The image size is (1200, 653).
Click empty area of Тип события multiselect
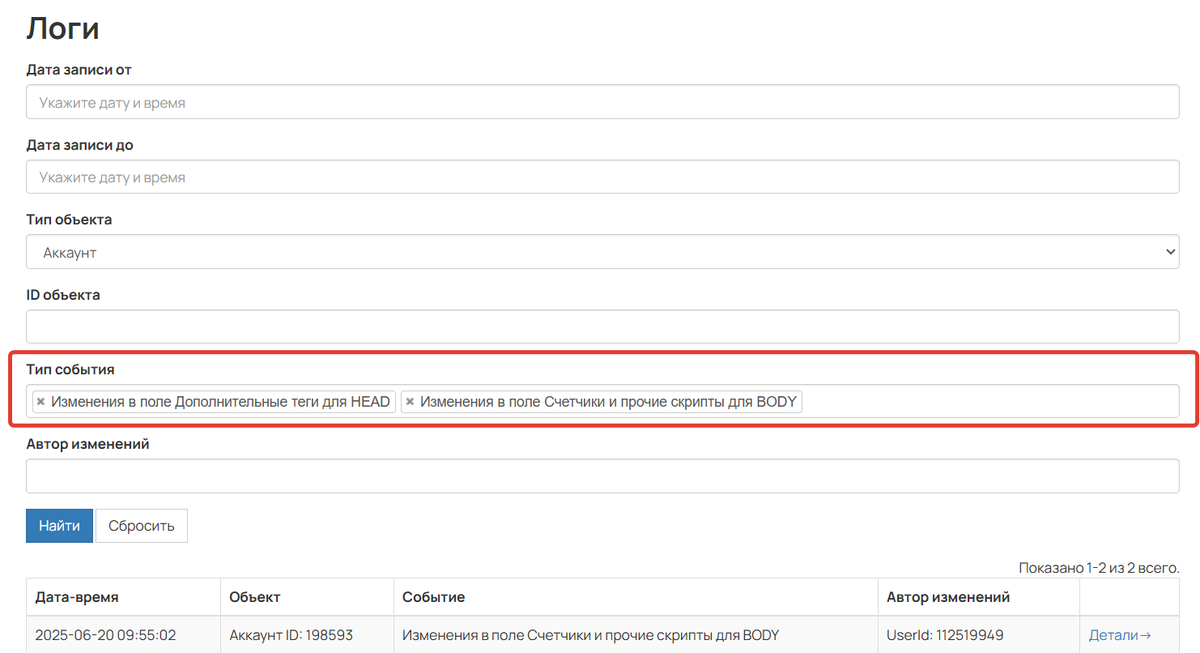(x=990, y=402)
